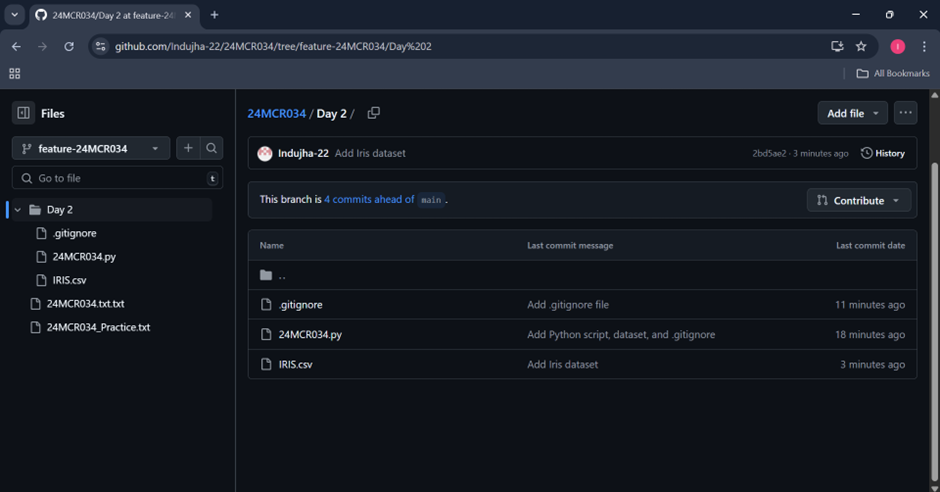
Task: Open the three-dot more options menu
Action: (x=905, y=113)
